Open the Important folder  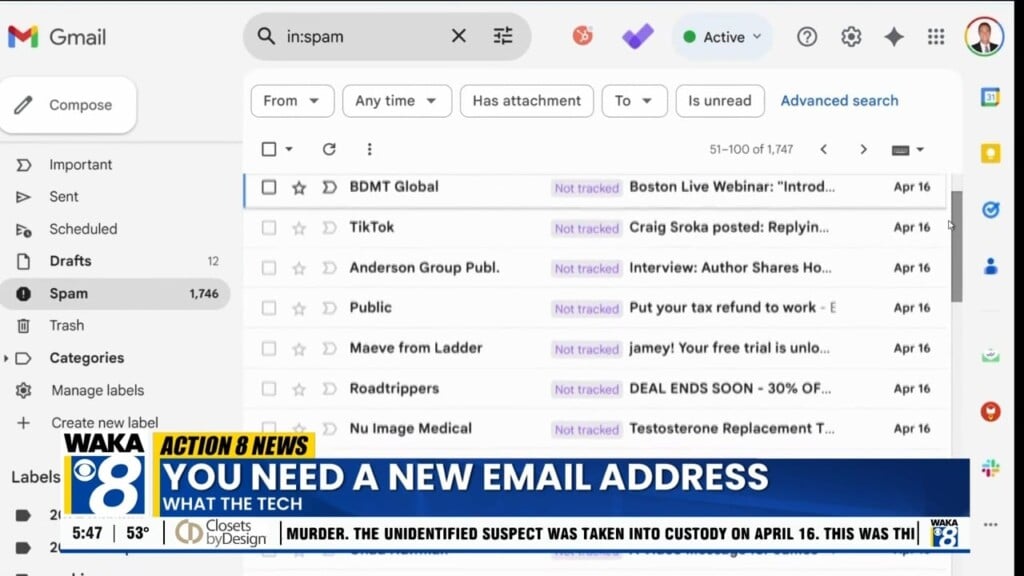[x=80, y=165]
